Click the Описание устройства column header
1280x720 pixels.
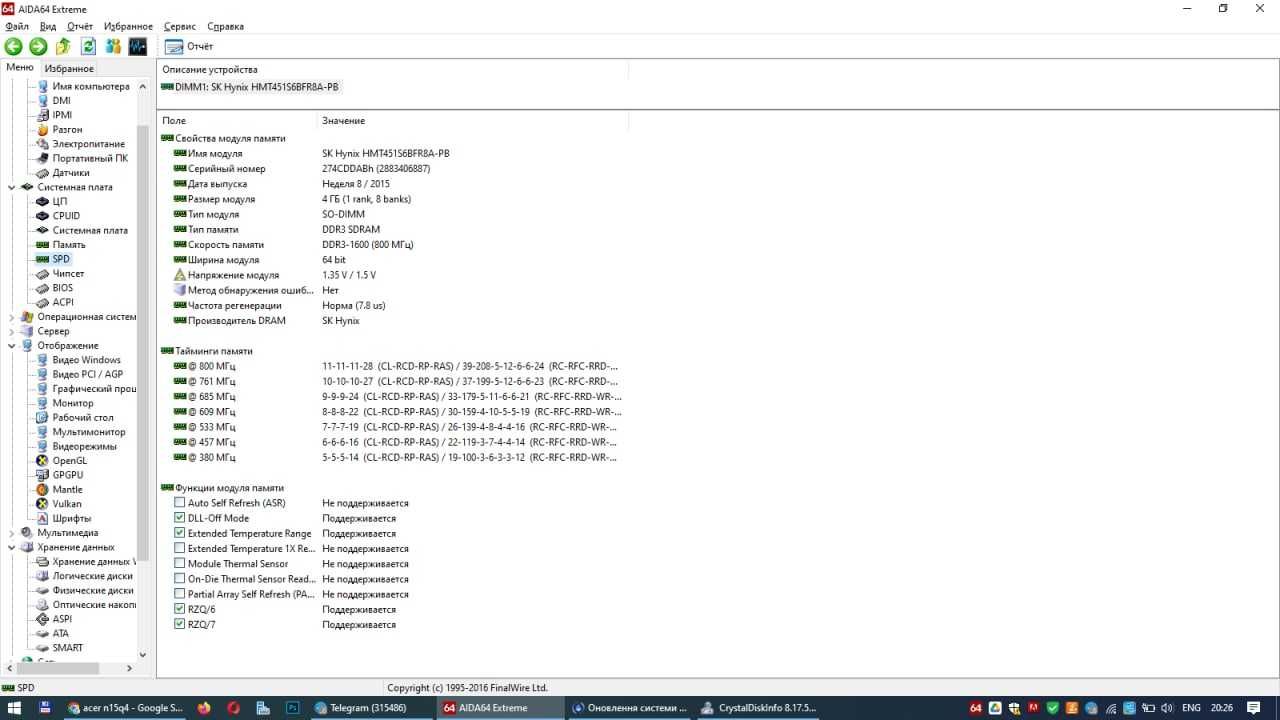pyautogui.click(x=393, y=69)
